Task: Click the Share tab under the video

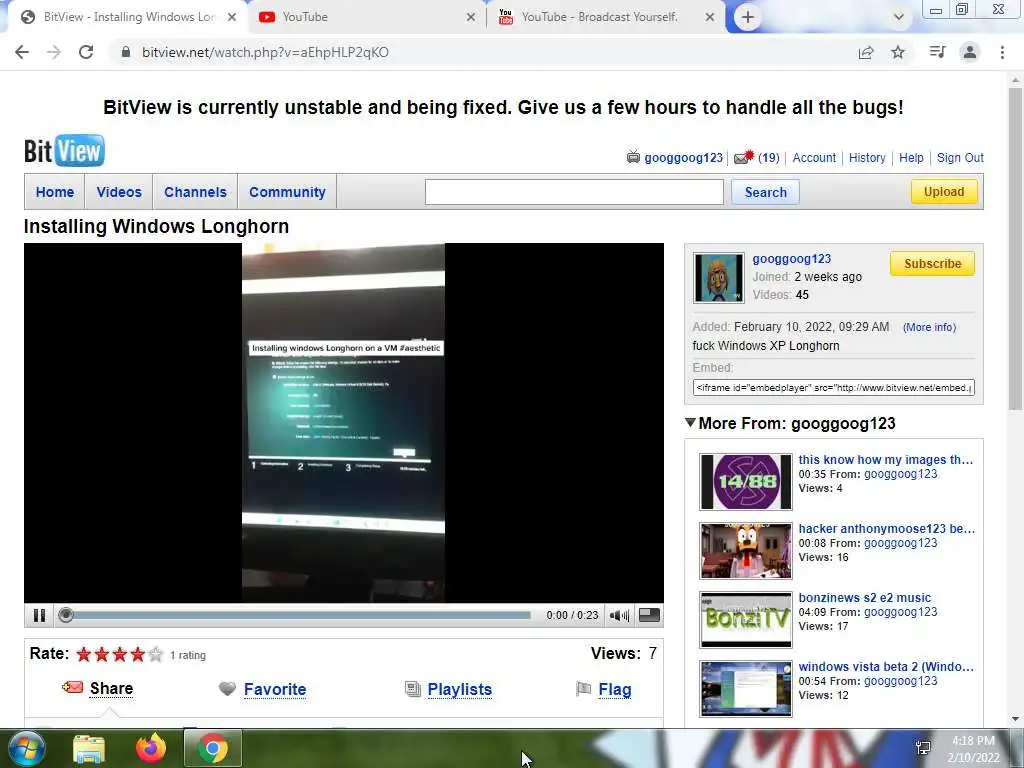Action: click(x=111, y=688)
